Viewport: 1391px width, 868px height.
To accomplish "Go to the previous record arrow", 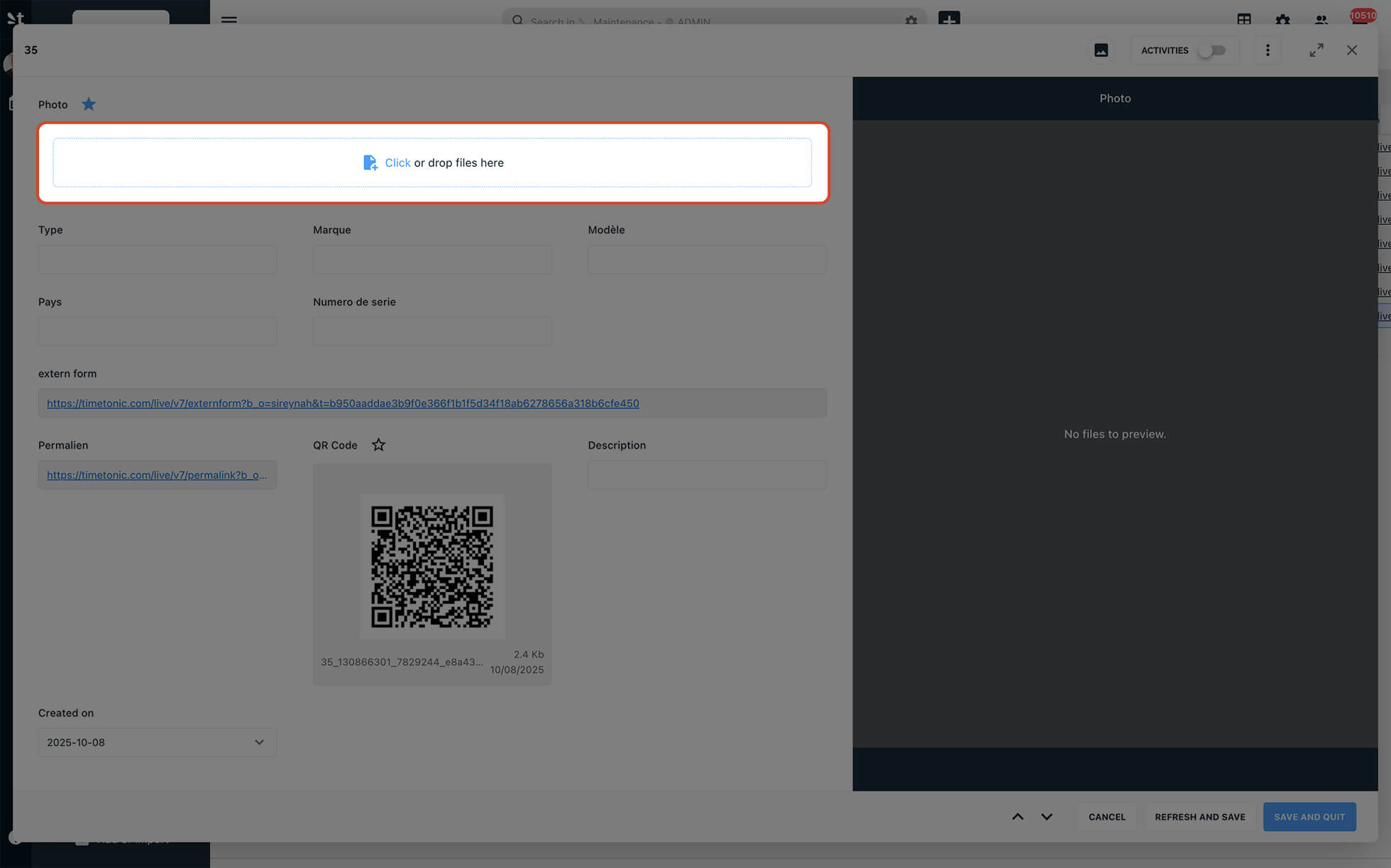I will pyautogui.click(x=1017, y=817).
